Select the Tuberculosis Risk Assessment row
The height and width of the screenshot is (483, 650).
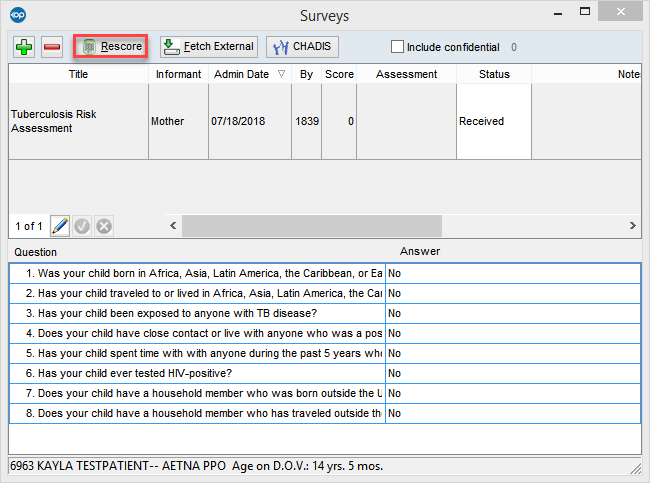click(78, 121)
